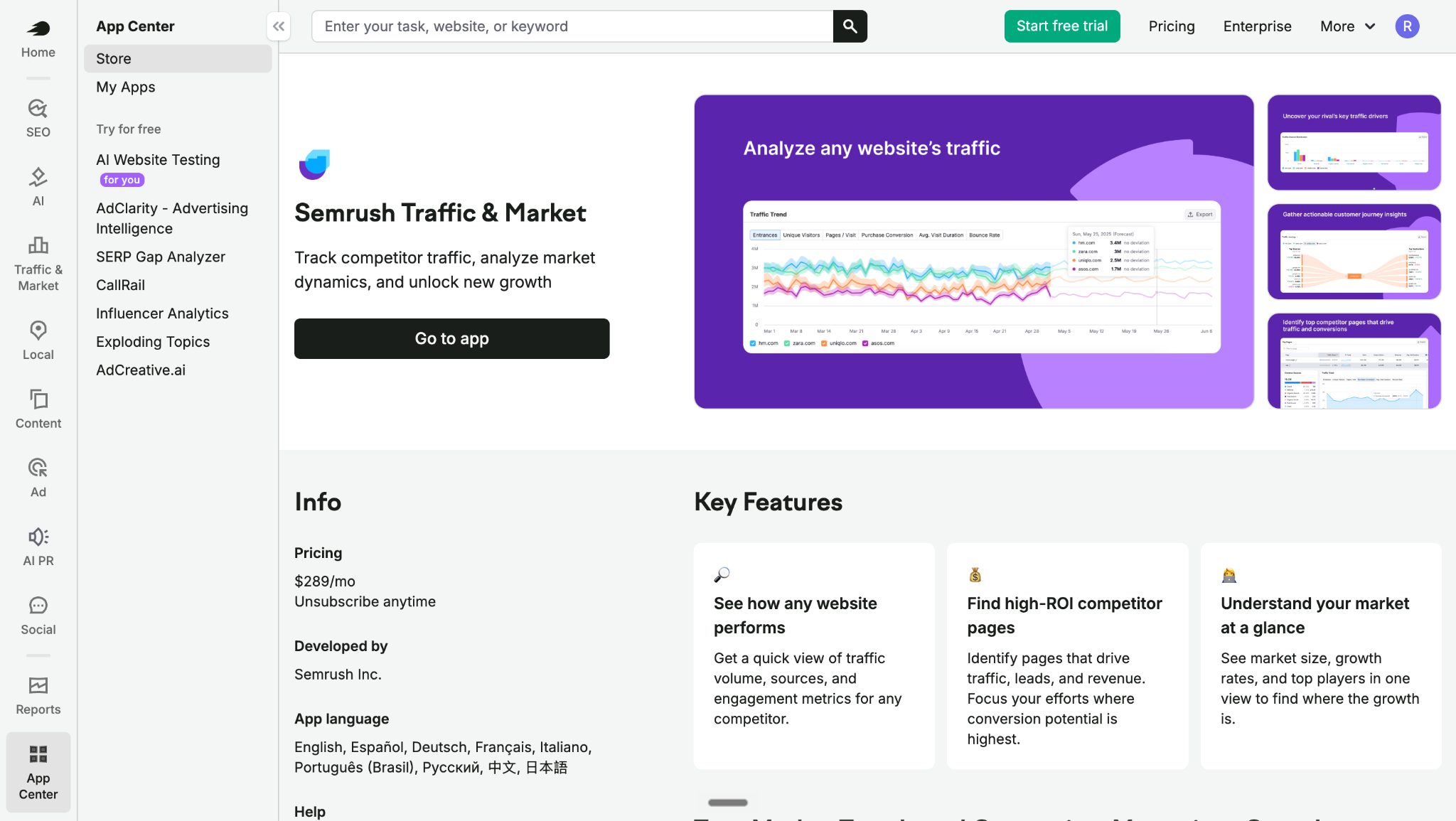Click the person emoji in third feature card

[x=1229, y=574]
